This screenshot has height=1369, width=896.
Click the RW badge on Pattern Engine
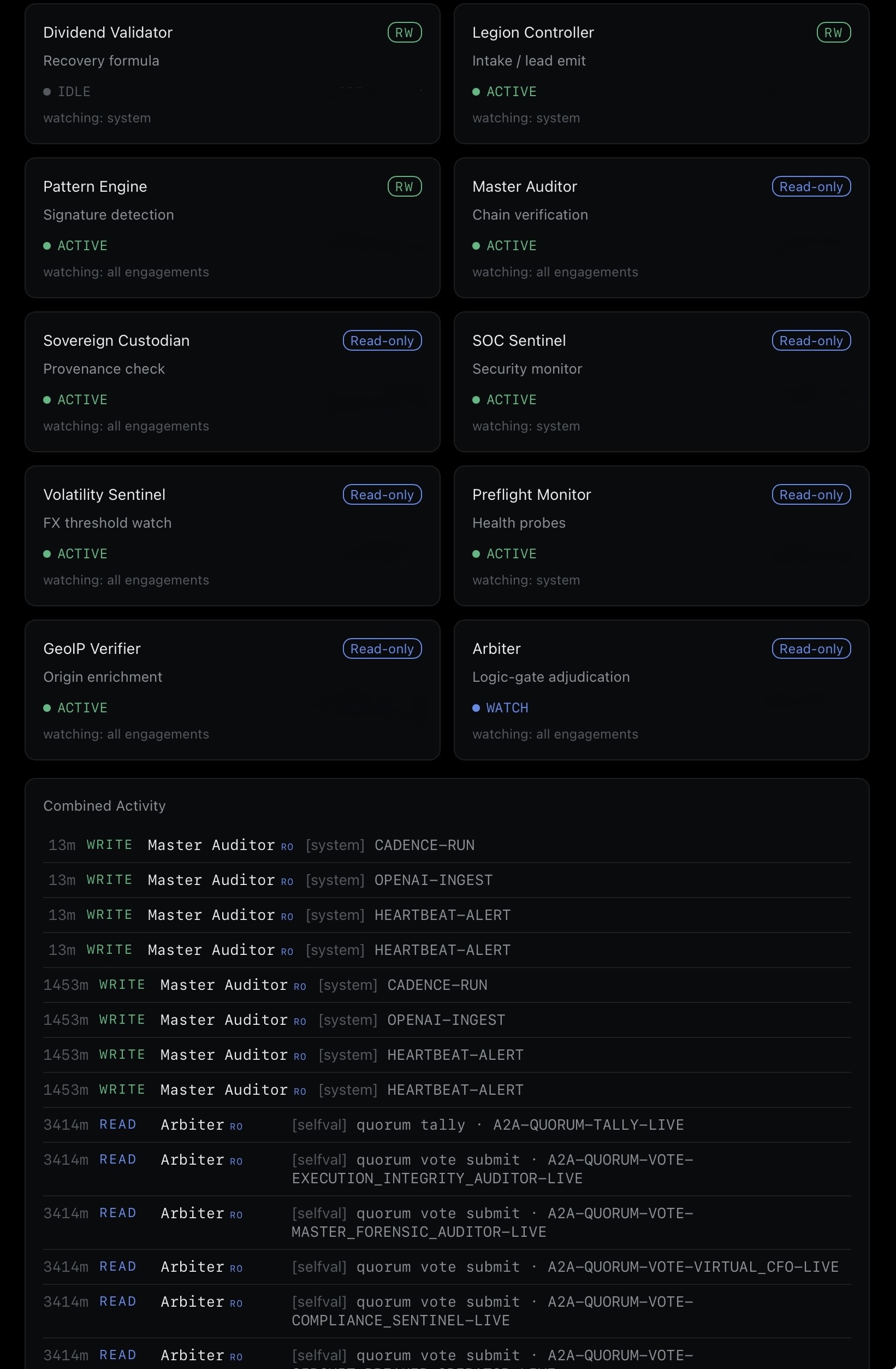(x=404, y=187)
